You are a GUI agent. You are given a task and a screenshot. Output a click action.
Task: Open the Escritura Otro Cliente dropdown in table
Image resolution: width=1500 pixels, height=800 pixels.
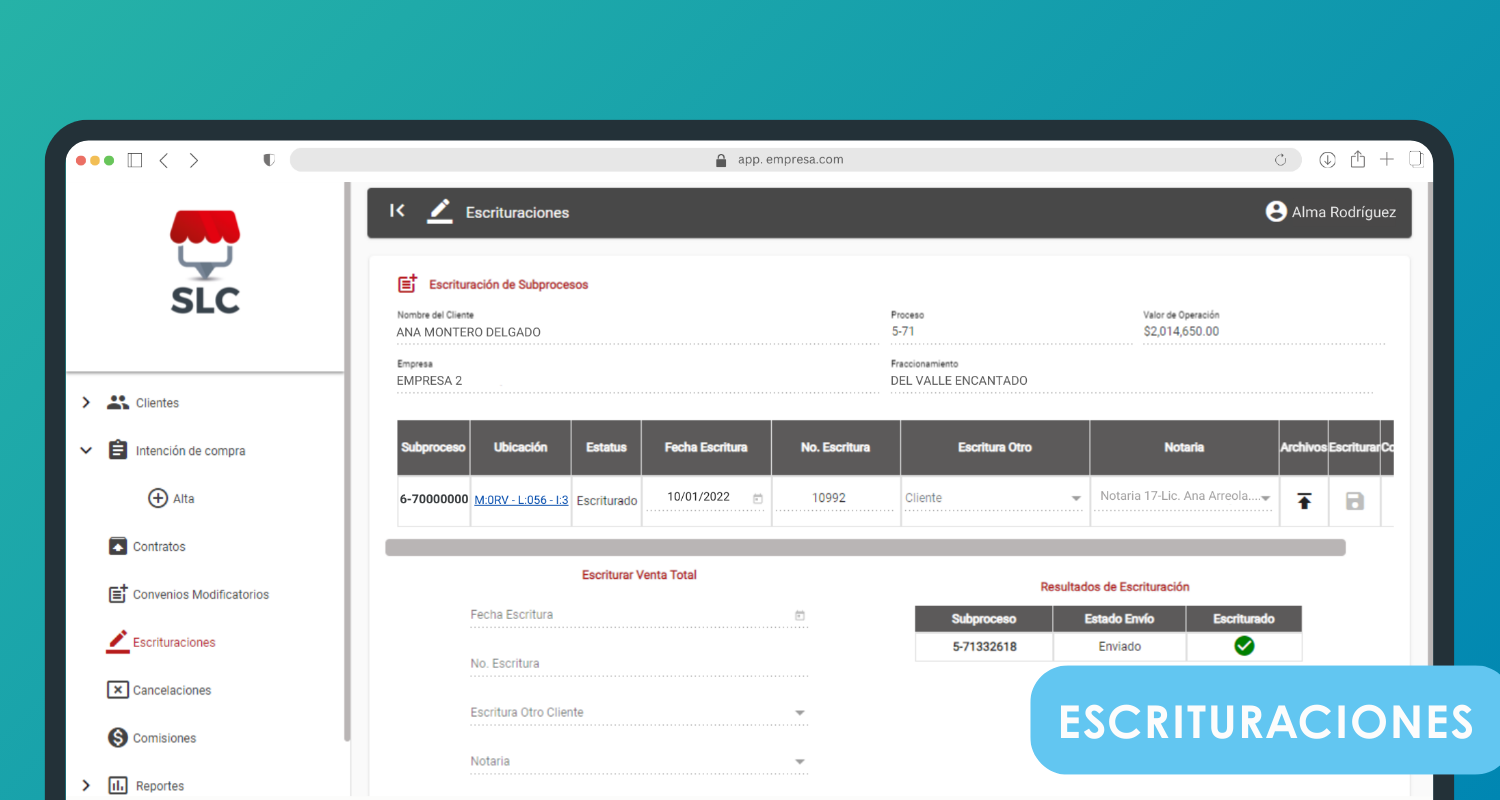coord(1076,498)
